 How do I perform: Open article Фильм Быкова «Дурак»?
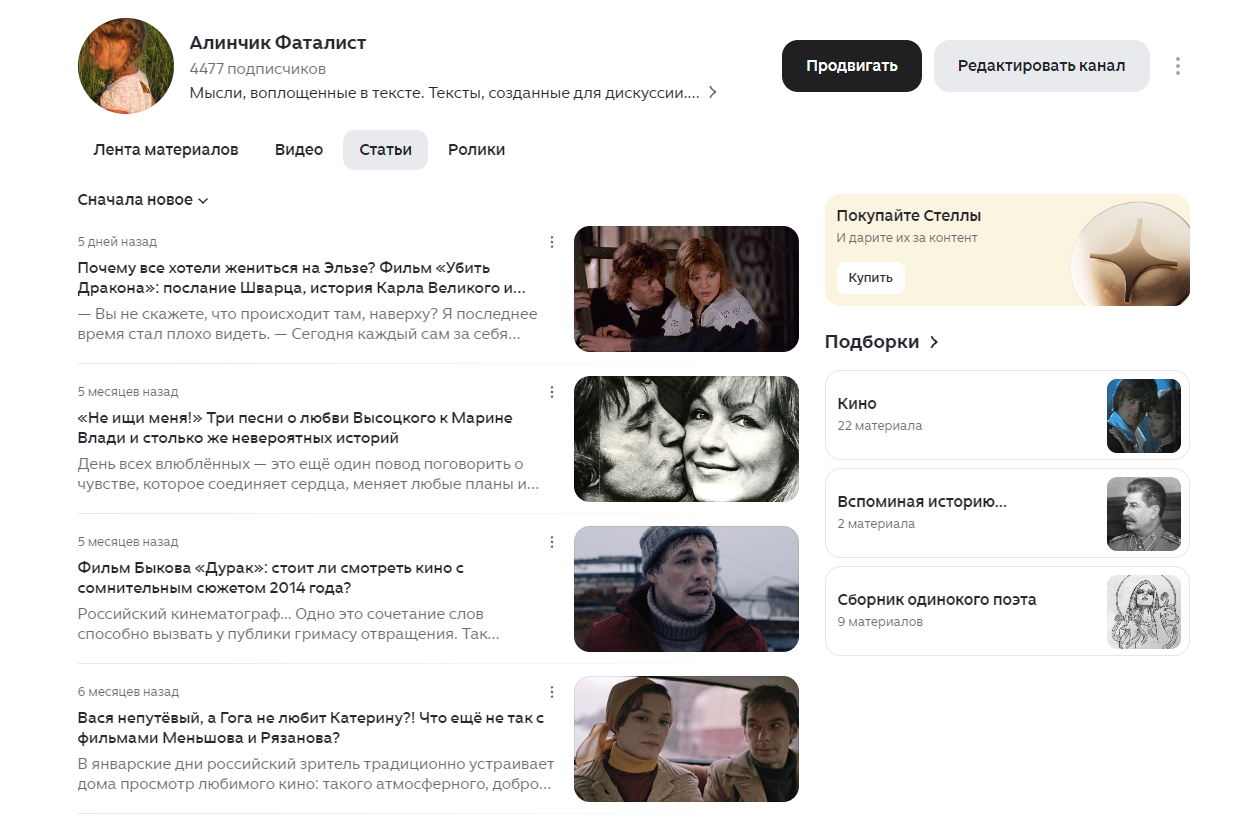tap(271, 578)
